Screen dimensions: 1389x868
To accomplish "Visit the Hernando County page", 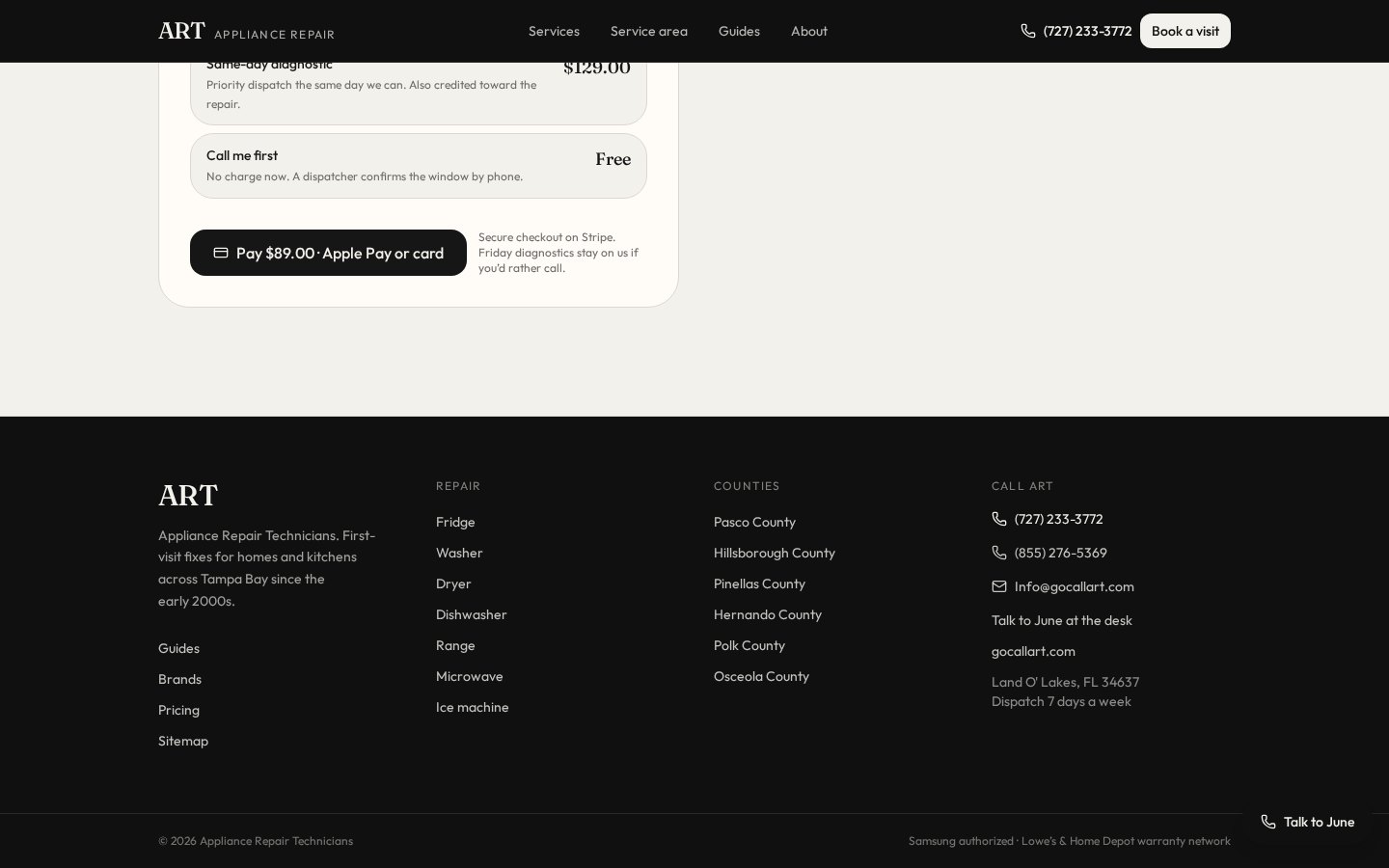I will tap(768, 614).
